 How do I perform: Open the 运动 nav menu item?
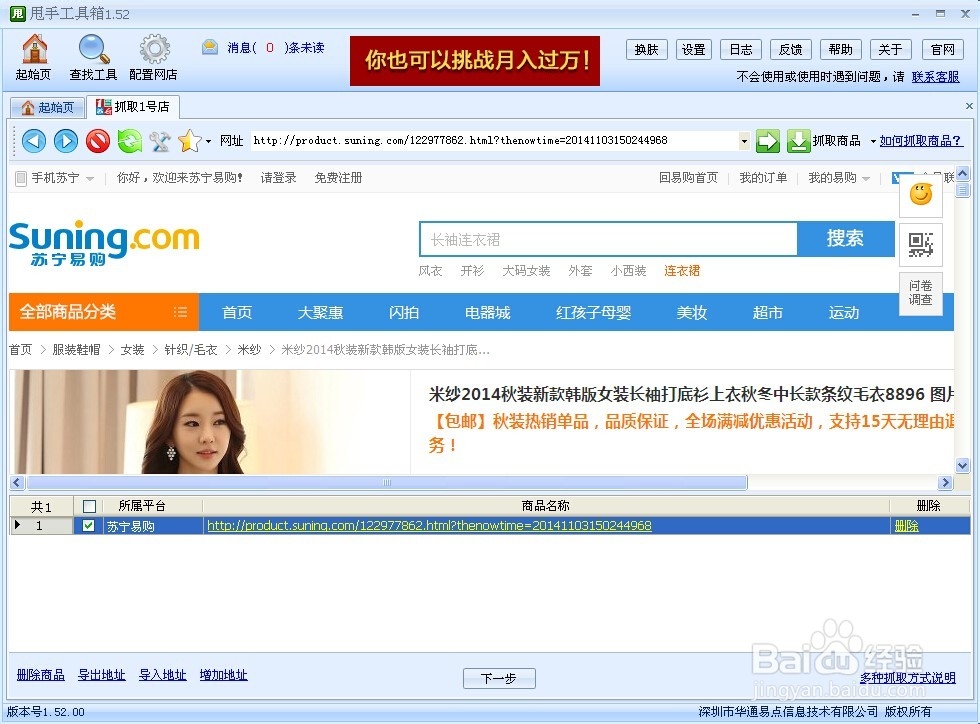(844, 312)
